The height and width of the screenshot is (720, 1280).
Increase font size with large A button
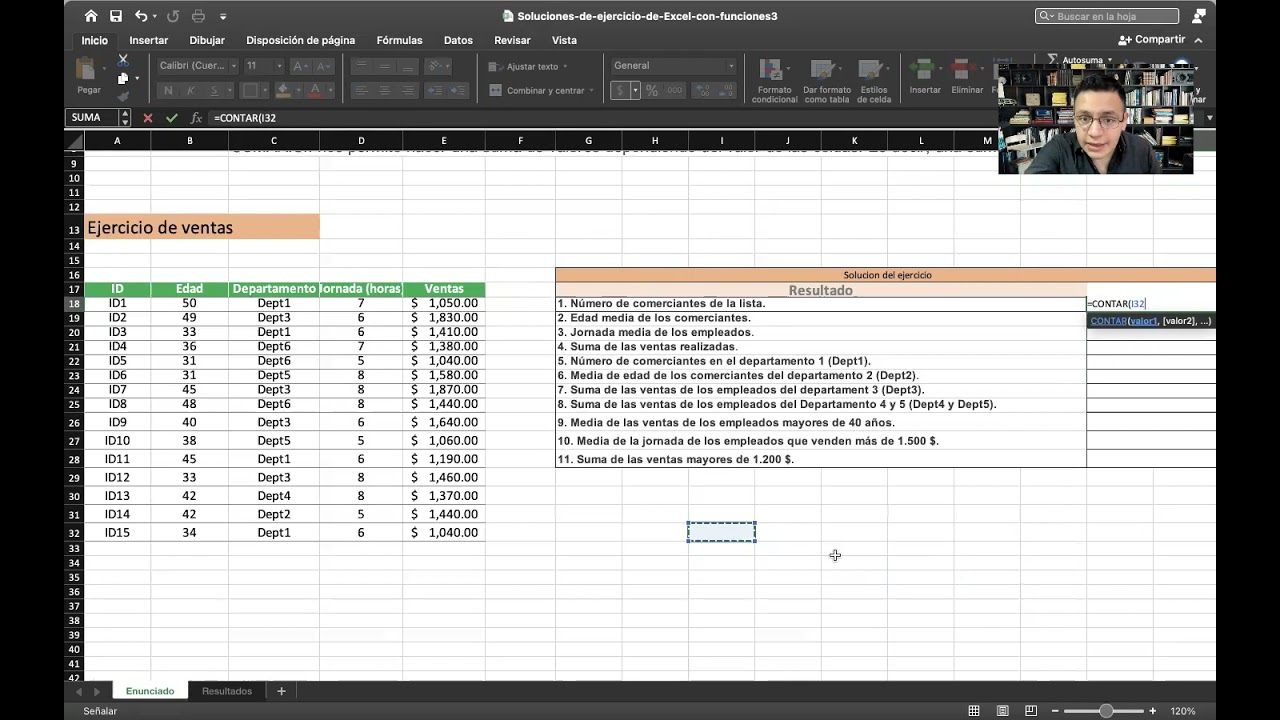[299, 66]
